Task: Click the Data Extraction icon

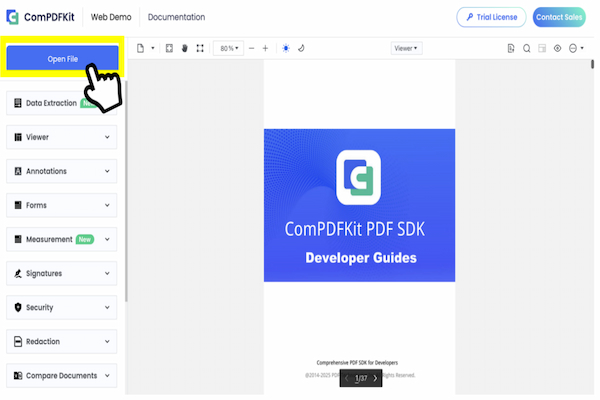Action: click(18, 103)
